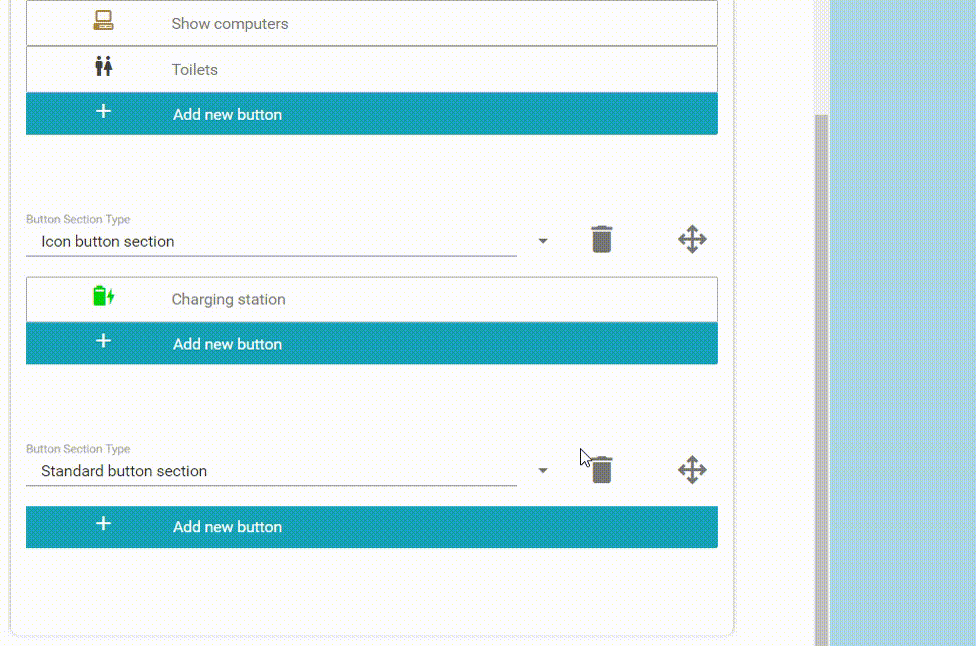Add new button below Toilets row

click(x=372, y=114)
